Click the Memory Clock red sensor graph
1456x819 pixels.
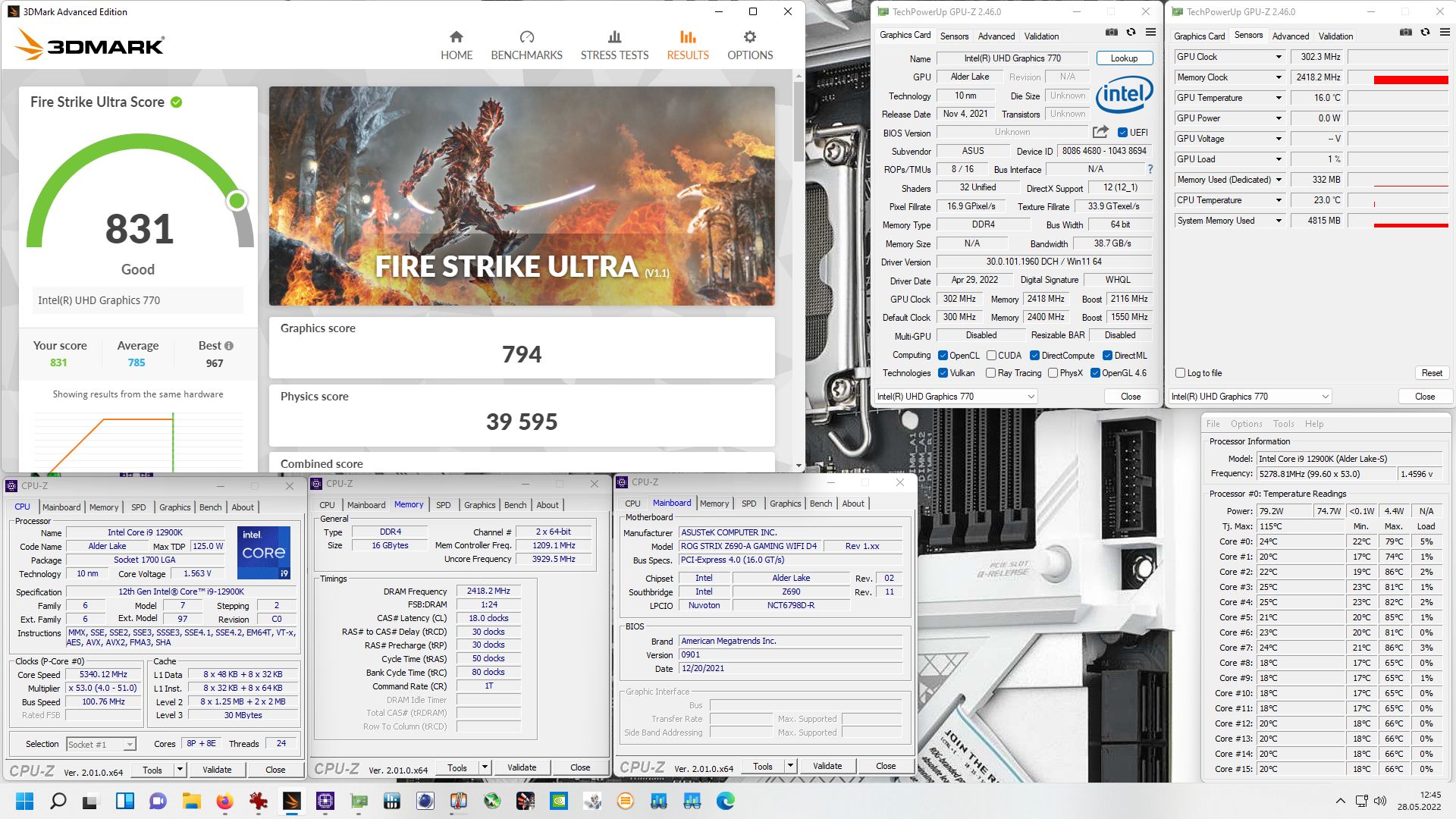pos(1399,77)
